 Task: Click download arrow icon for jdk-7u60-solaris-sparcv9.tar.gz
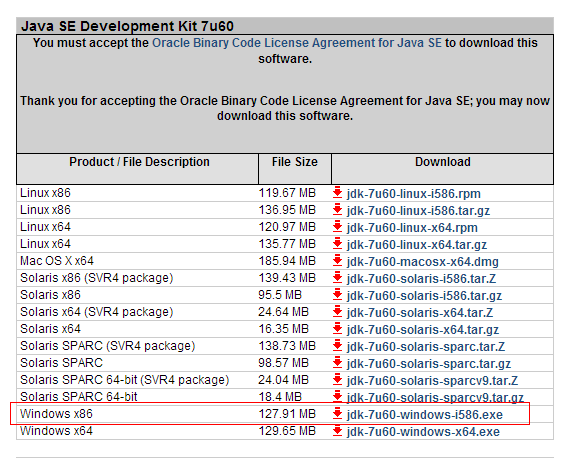pyautogui.click(x=337, y=396)
